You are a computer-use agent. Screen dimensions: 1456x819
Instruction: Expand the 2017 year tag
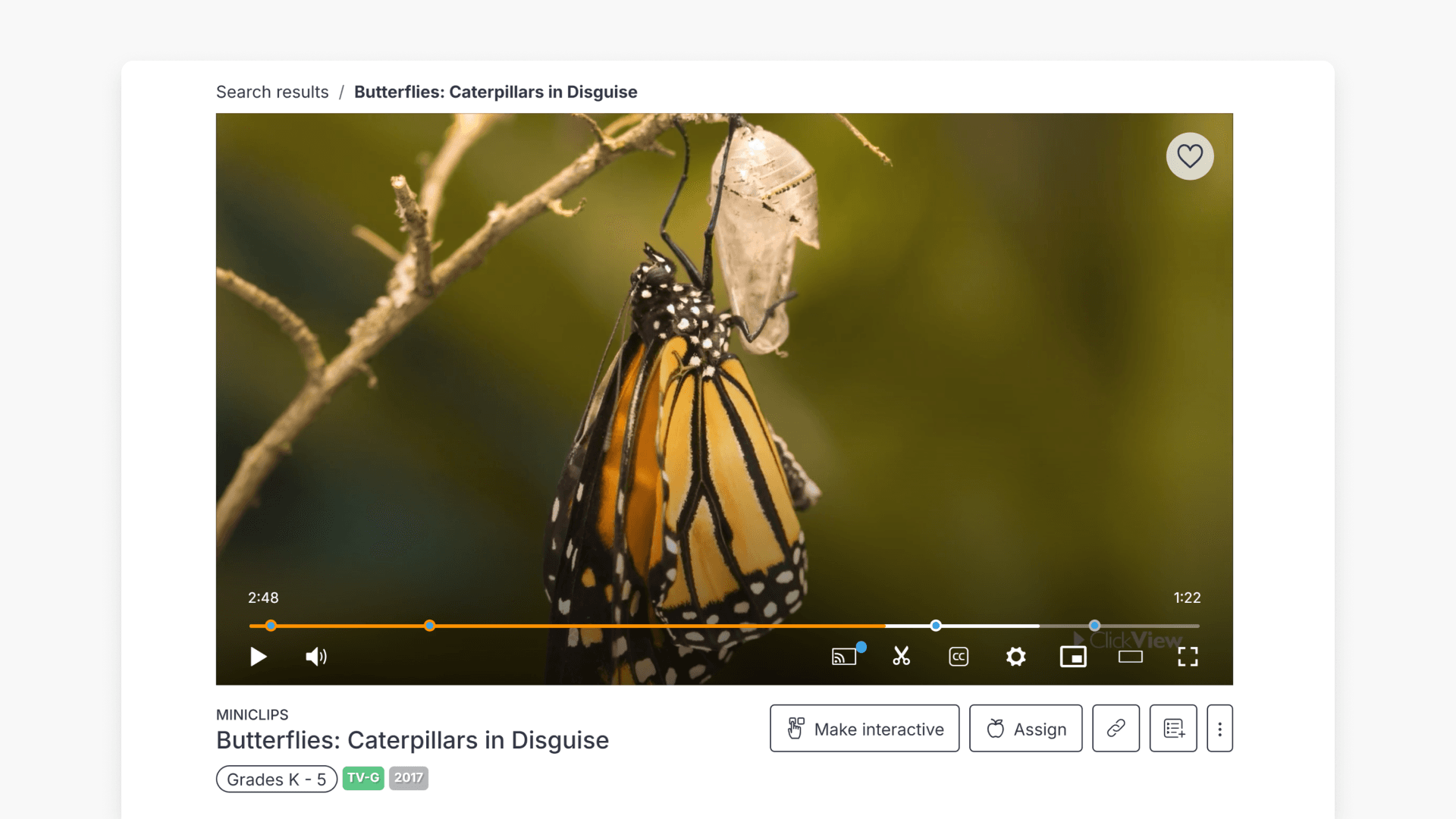[408, 778]
